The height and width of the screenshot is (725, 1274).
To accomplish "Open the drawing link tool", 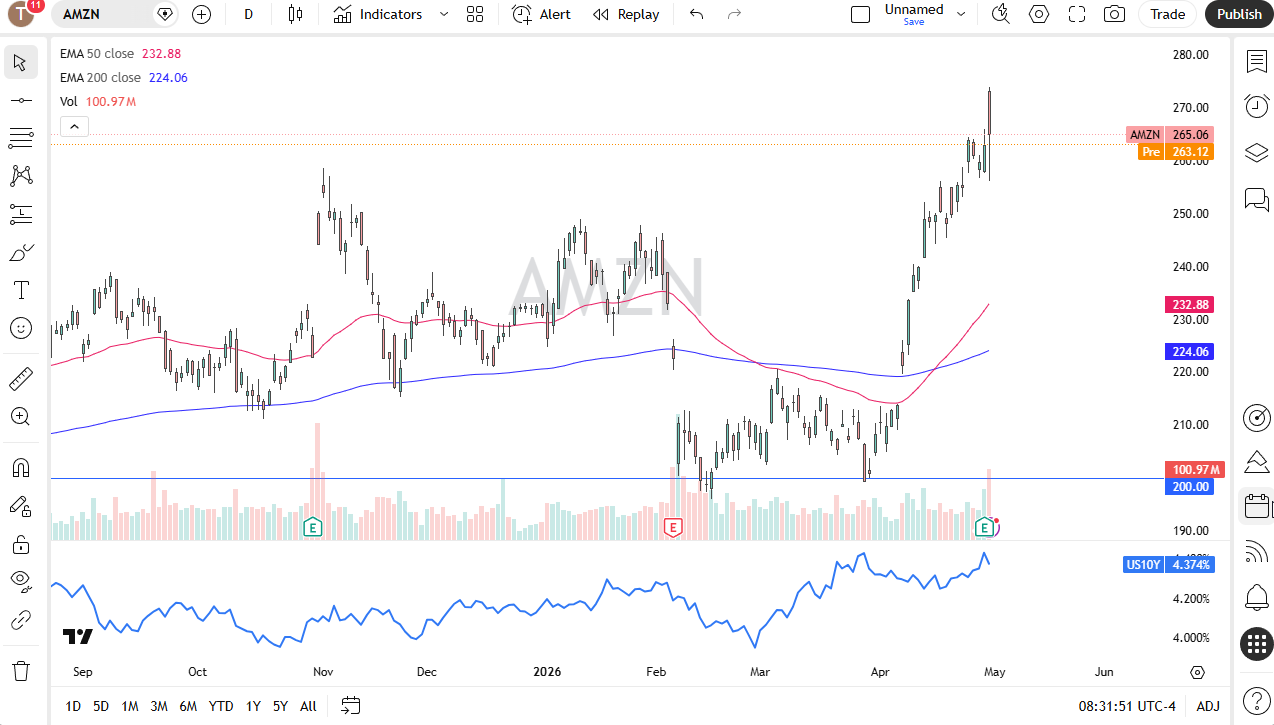I will [x=21, y=620].
